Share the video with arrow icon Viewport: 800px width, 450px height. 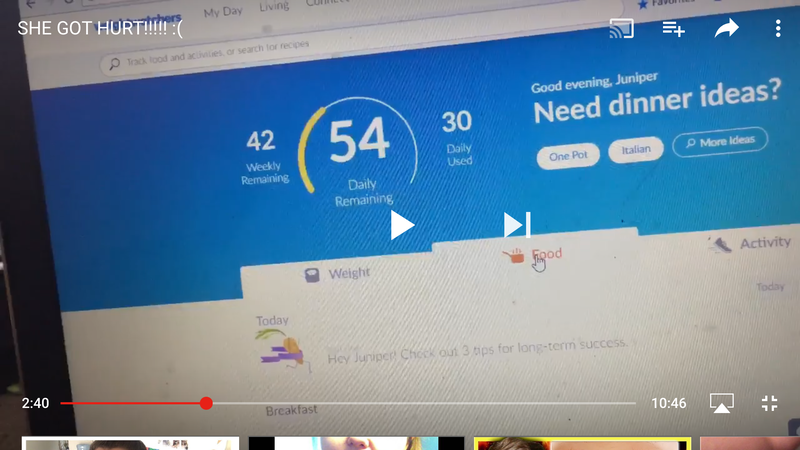click(727, 28)
